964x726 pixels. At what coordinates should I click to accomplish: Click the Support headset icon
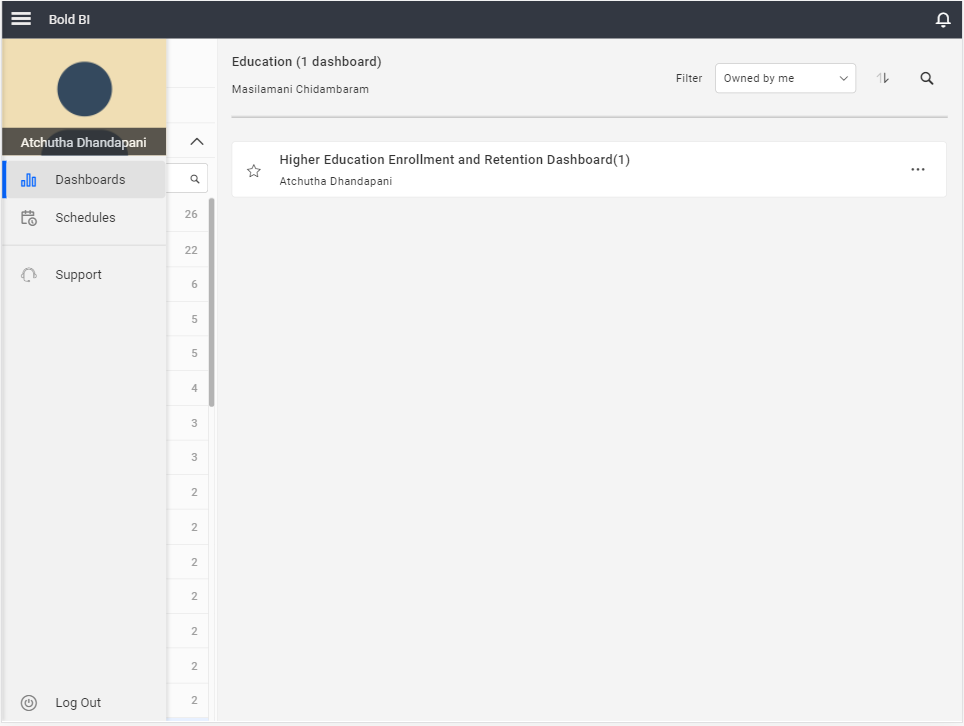[29, 274]
